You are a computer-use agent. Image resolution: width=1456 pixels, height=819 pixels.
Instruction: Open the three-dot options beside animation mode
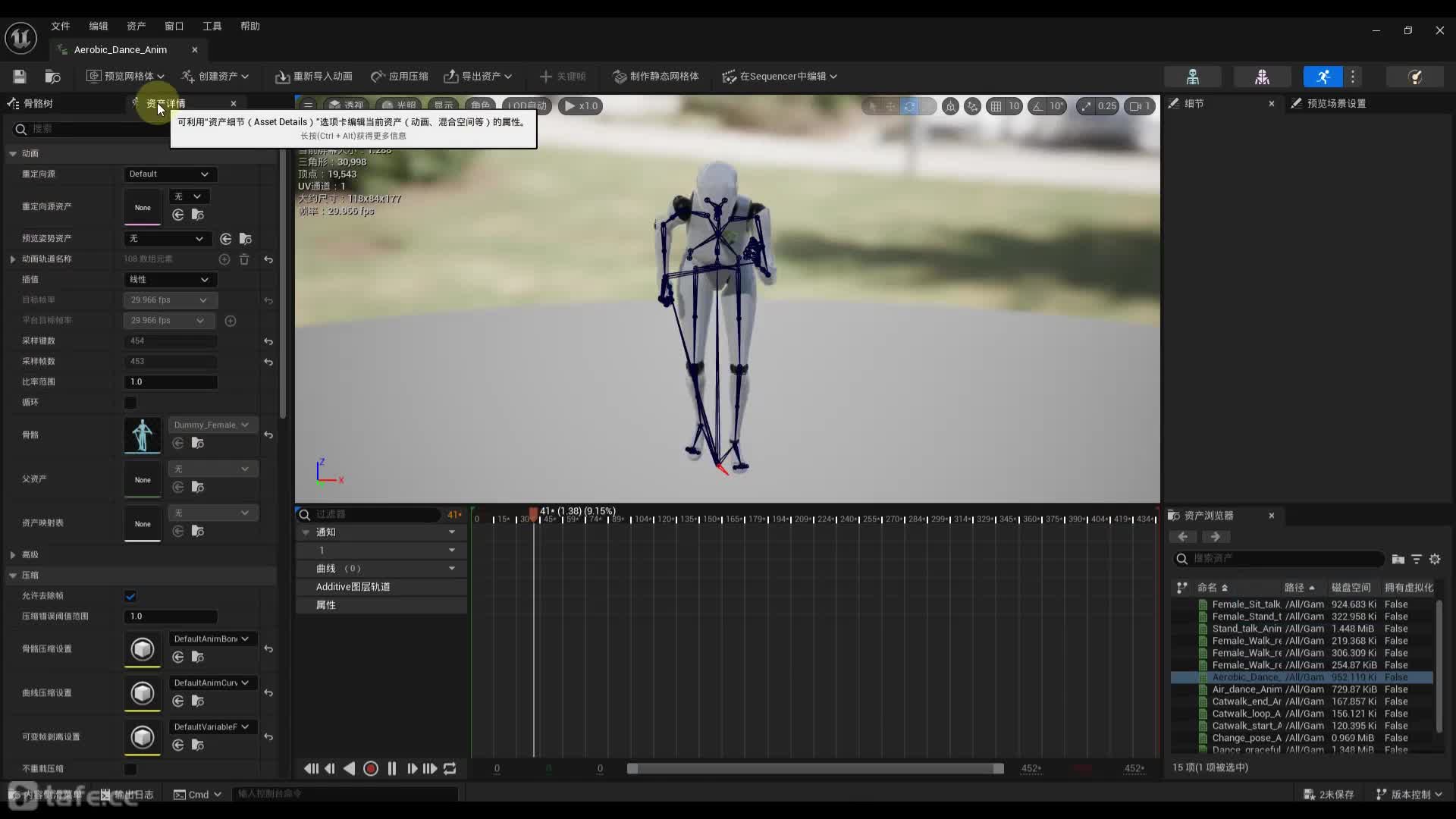pos(1353,77)
